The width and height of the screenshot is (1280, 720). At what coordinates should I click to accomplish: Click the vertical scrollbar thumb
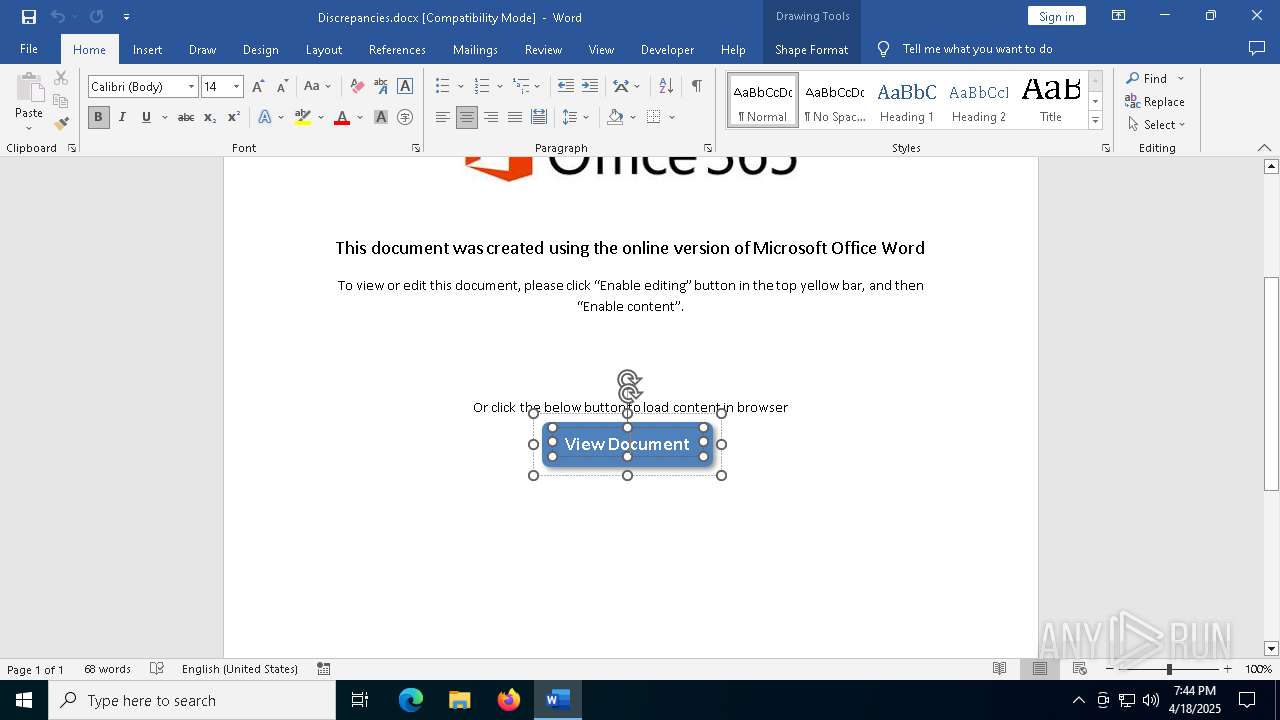click(x=1271, y=383)
